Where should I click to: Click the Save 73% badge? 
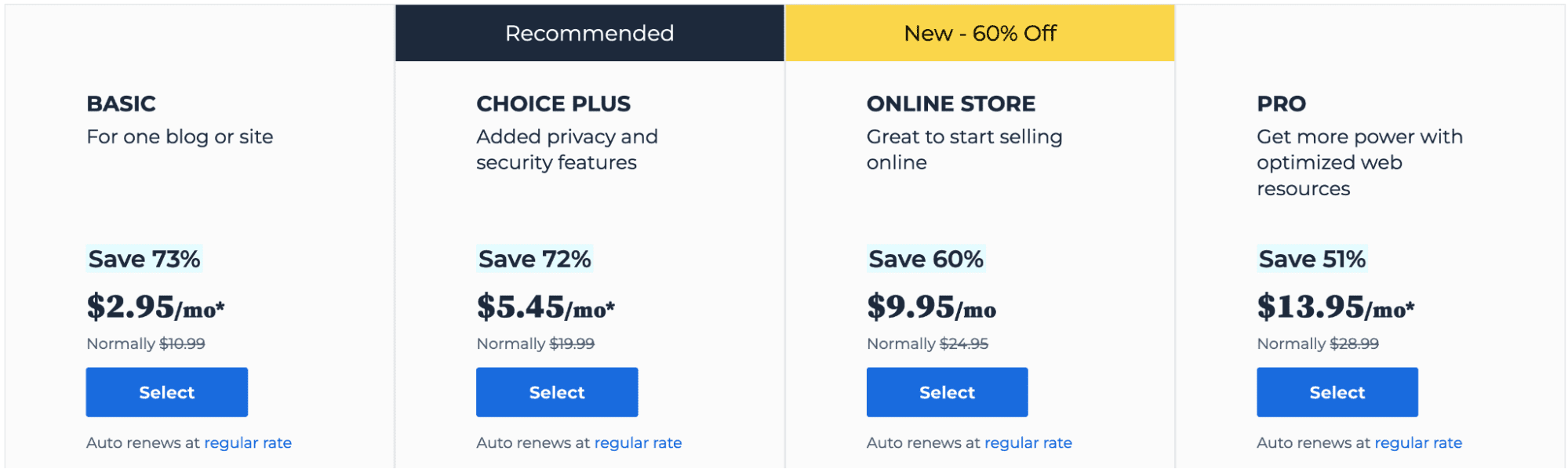144,259
